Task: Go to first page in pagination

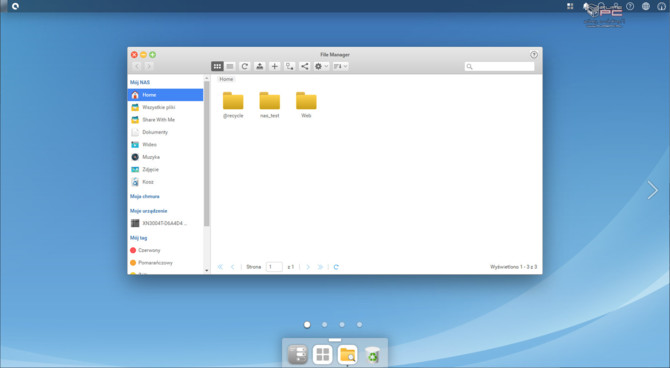Action: [x=220, y=267]
